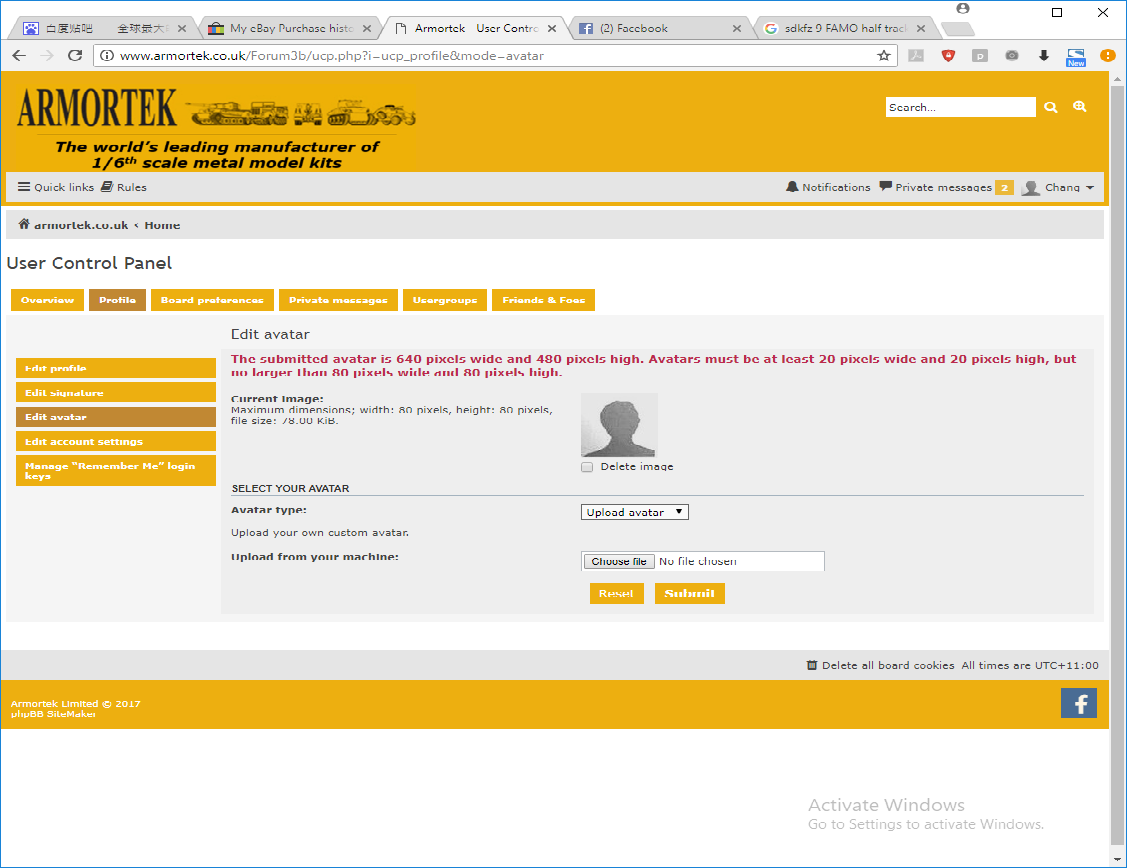Open advanced search zoom icon
The width and height of the screenshot is (1127, 868).
pos(1080,106)
